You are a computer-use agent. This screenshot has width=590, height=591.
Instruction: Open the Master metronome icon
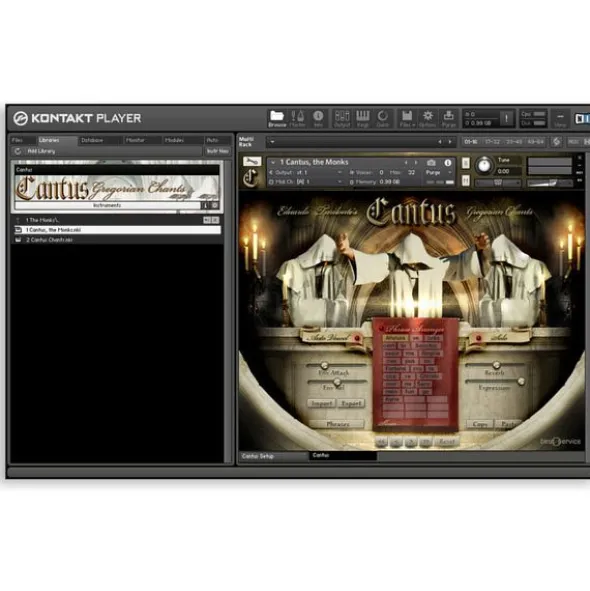[x=297, y=118]
